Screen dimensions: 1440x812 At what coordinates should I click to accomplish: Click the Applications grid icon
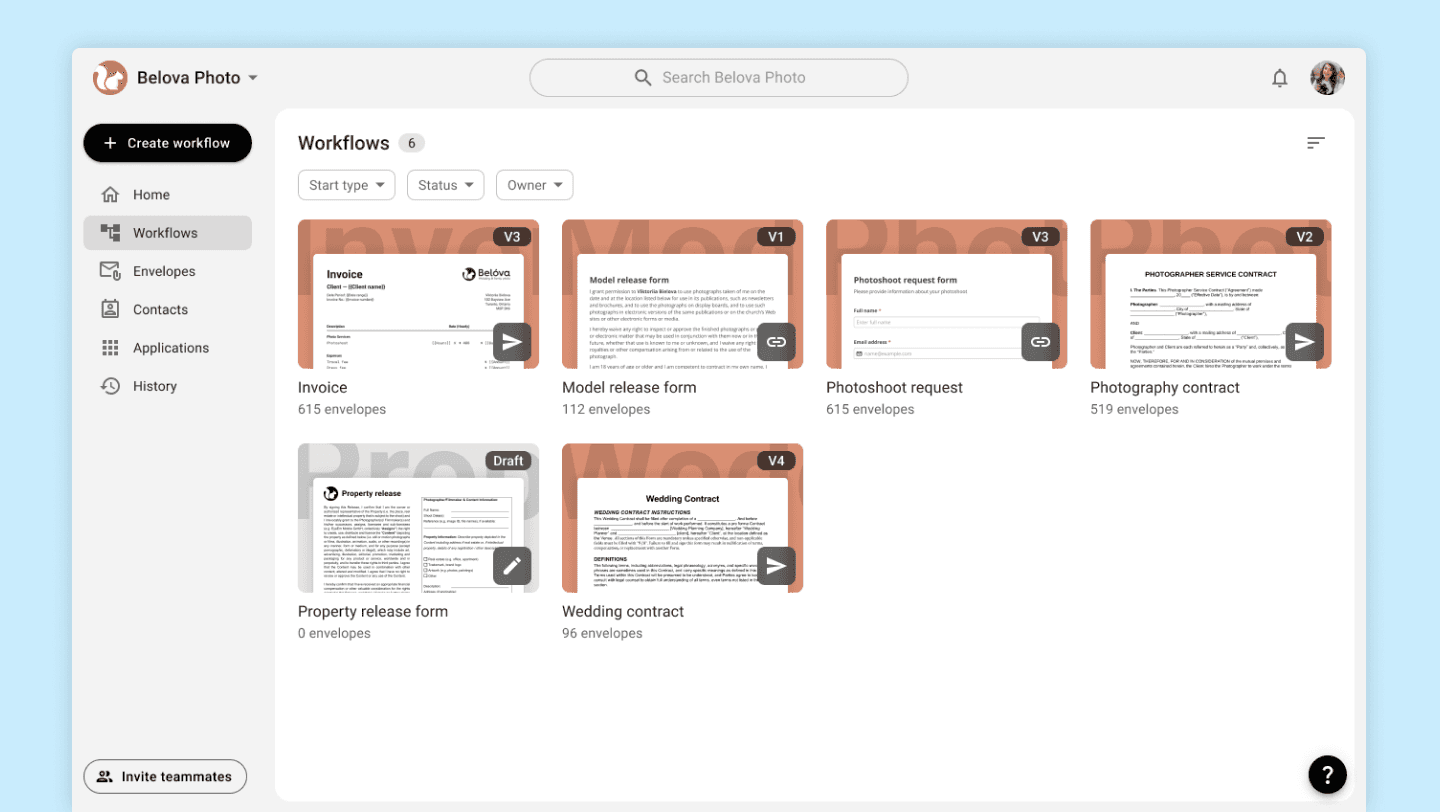point(111,348)
